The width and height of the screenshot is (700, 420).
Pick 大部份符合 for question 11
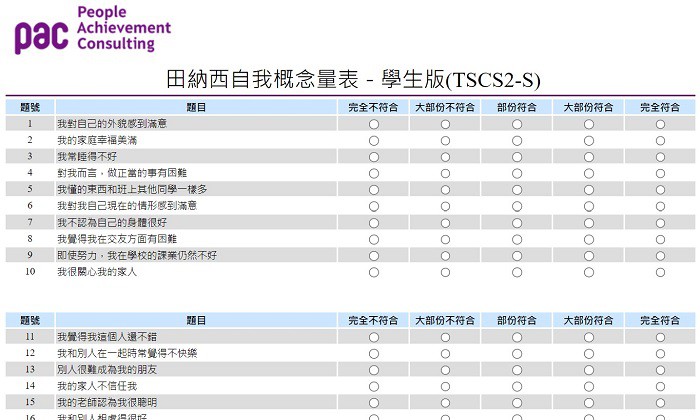pos(589,337)
